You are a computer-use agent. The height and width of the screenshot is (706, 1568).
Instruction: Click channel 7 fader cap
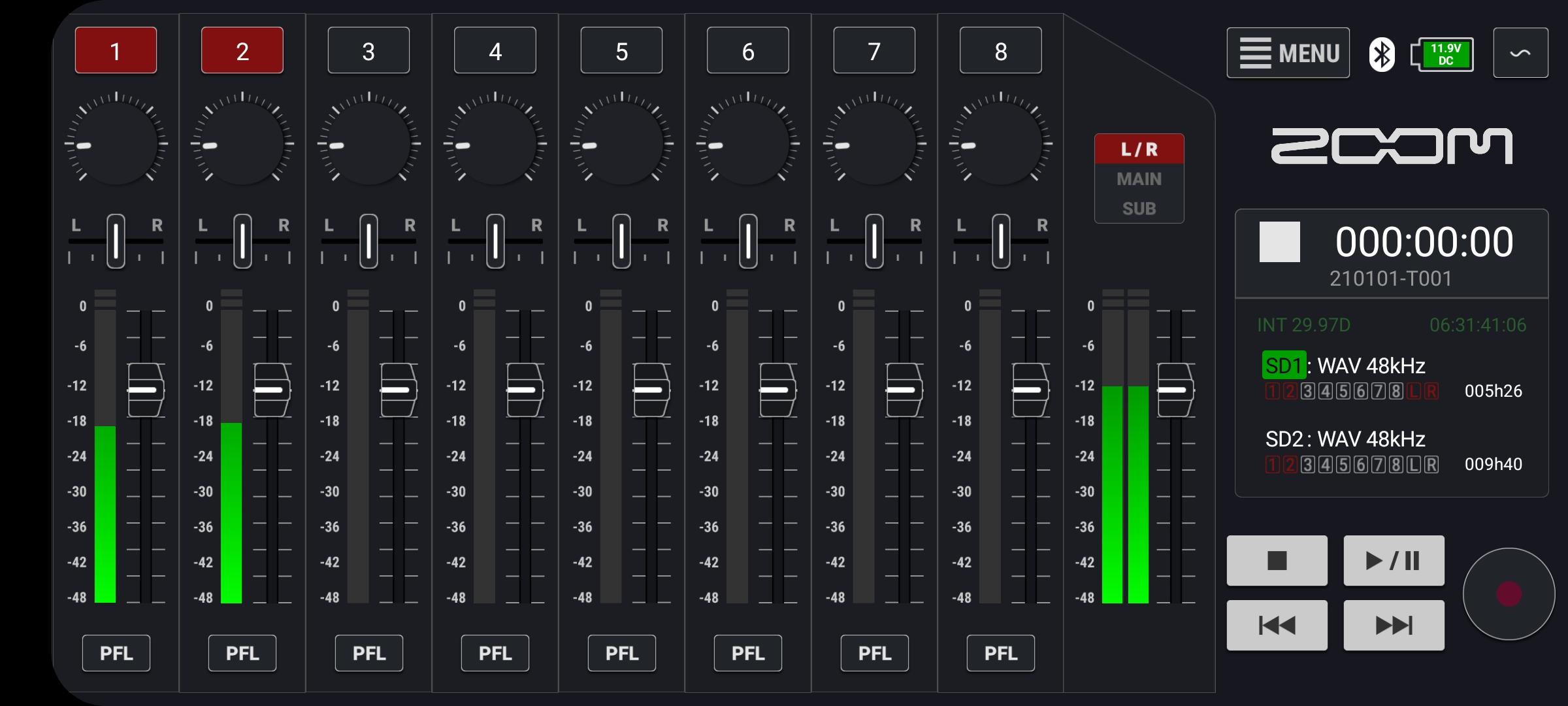click(x=904, y=390)
